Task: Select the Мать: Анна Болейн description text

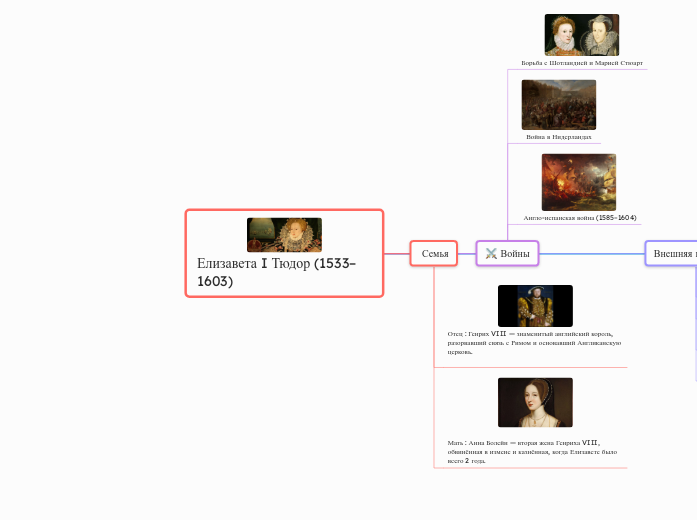Action: point(533,452)
